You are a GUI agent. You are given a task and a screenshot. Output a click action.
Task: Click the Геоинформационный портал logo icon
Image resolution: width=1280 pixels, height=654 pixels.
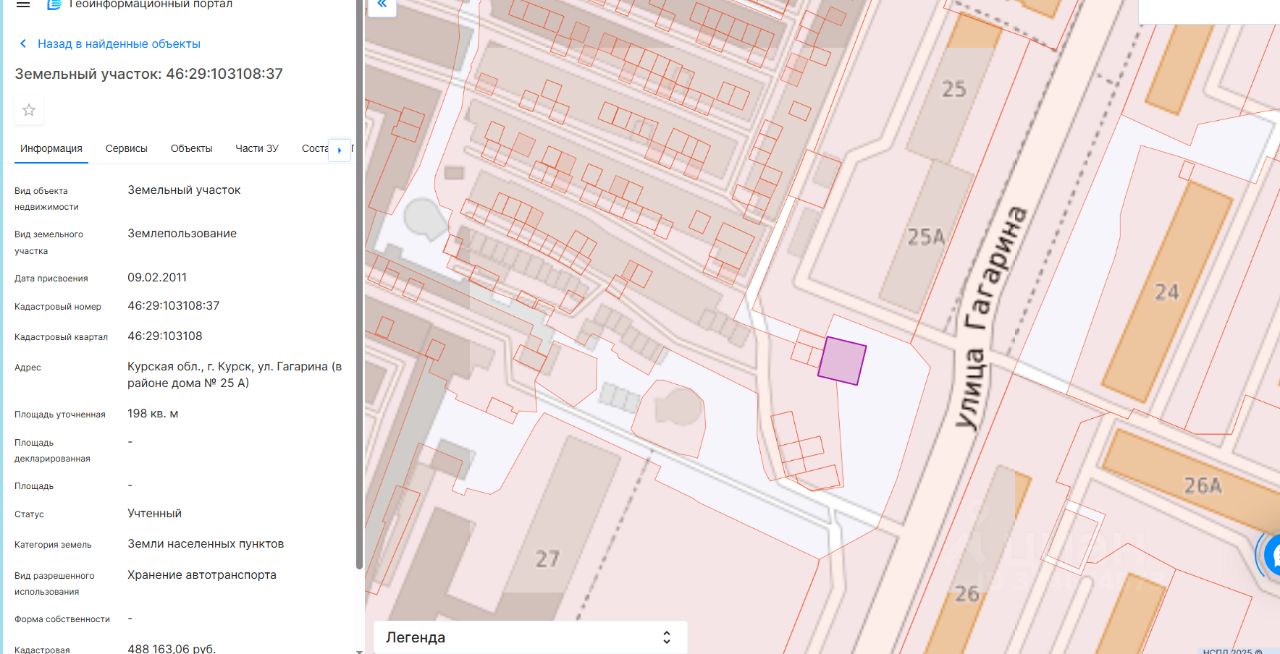coord(54,4)
